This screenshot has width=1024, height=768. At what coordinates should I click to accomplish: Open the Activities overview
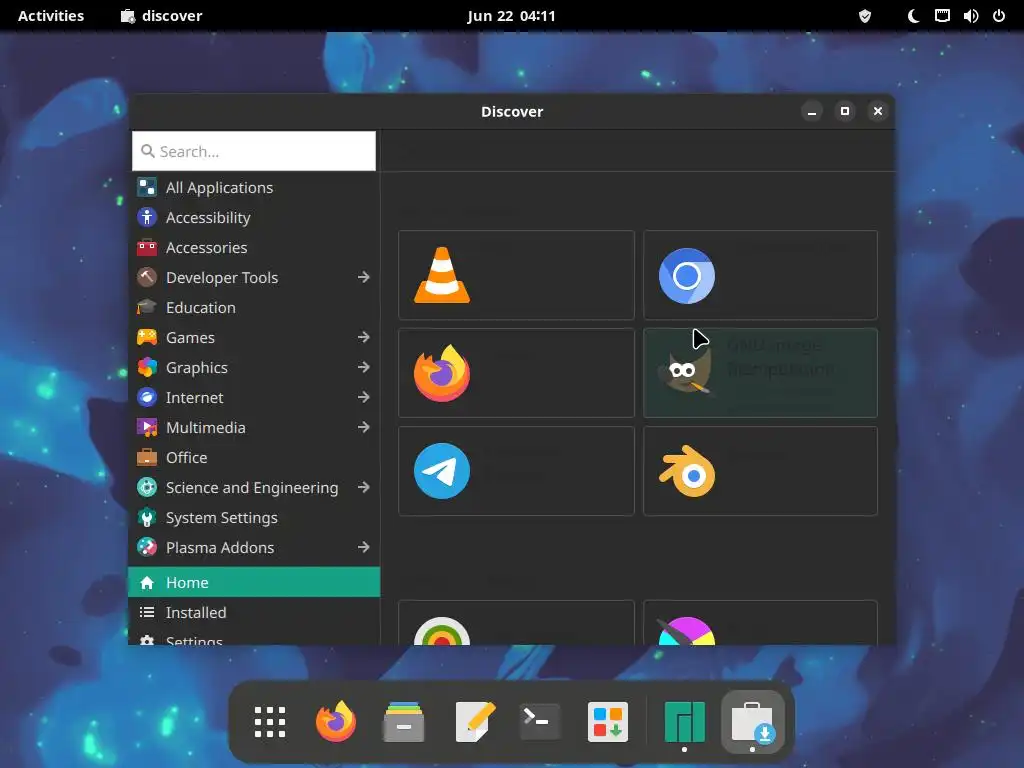pos(51,16)
